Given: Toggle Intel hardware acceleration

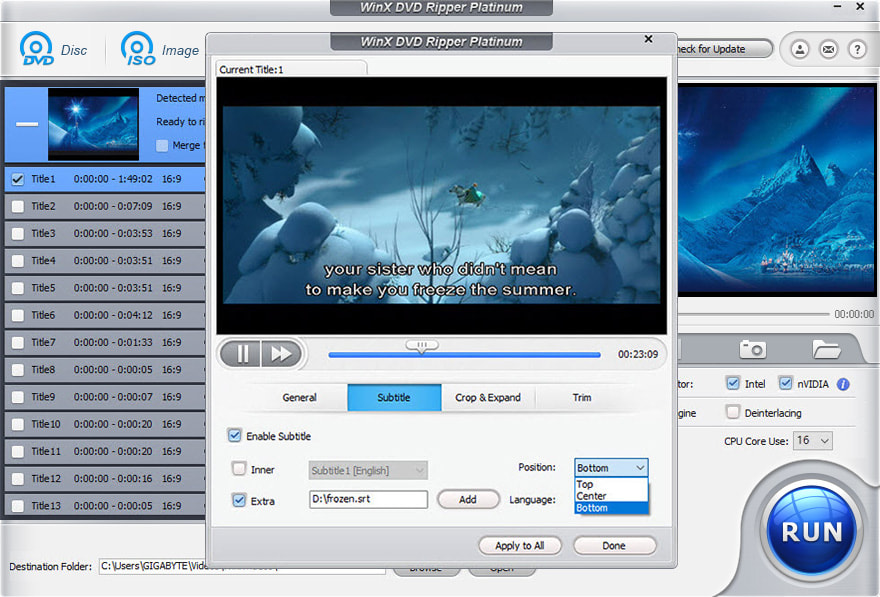Looking at the screenshot, I should (732, 383).
